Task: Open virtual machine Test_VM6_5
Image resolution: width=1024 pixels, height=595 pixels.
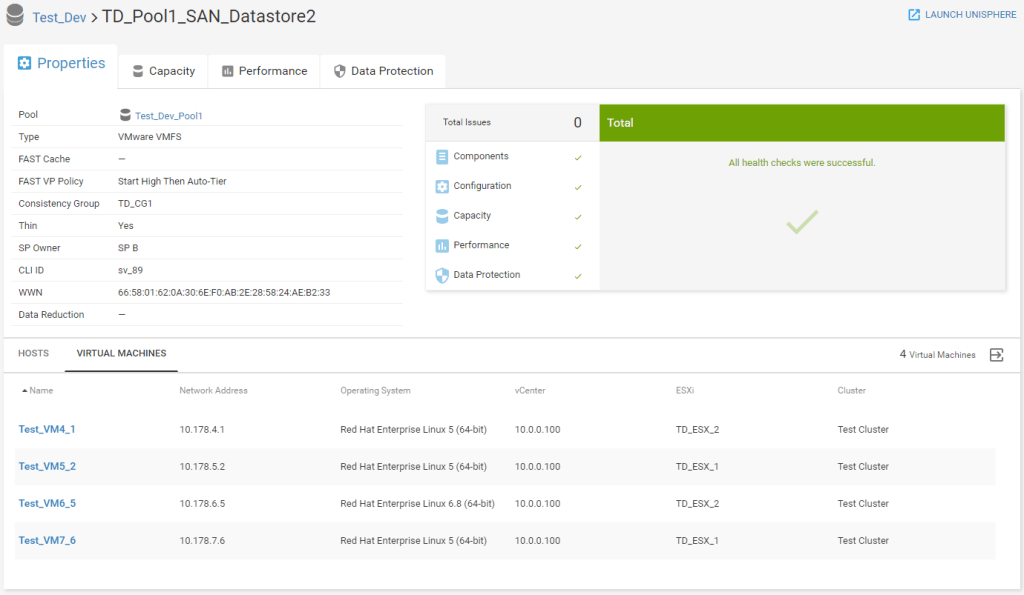Action: click(47, 504)
